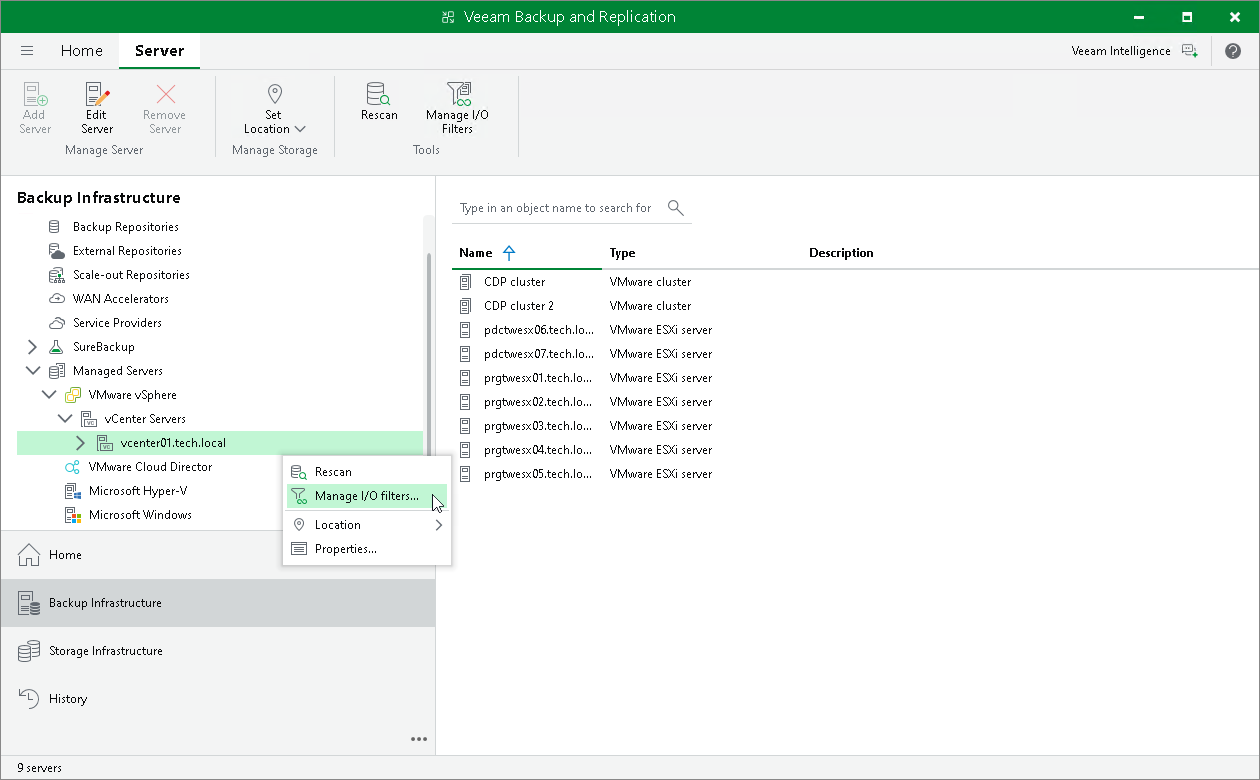Click the History clock icon

pyautogui.click(x=29, y=699)
